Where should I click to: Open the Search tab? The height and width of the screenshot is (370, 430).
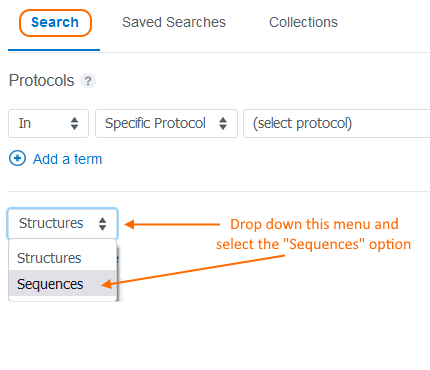click(x=55, y=23)
